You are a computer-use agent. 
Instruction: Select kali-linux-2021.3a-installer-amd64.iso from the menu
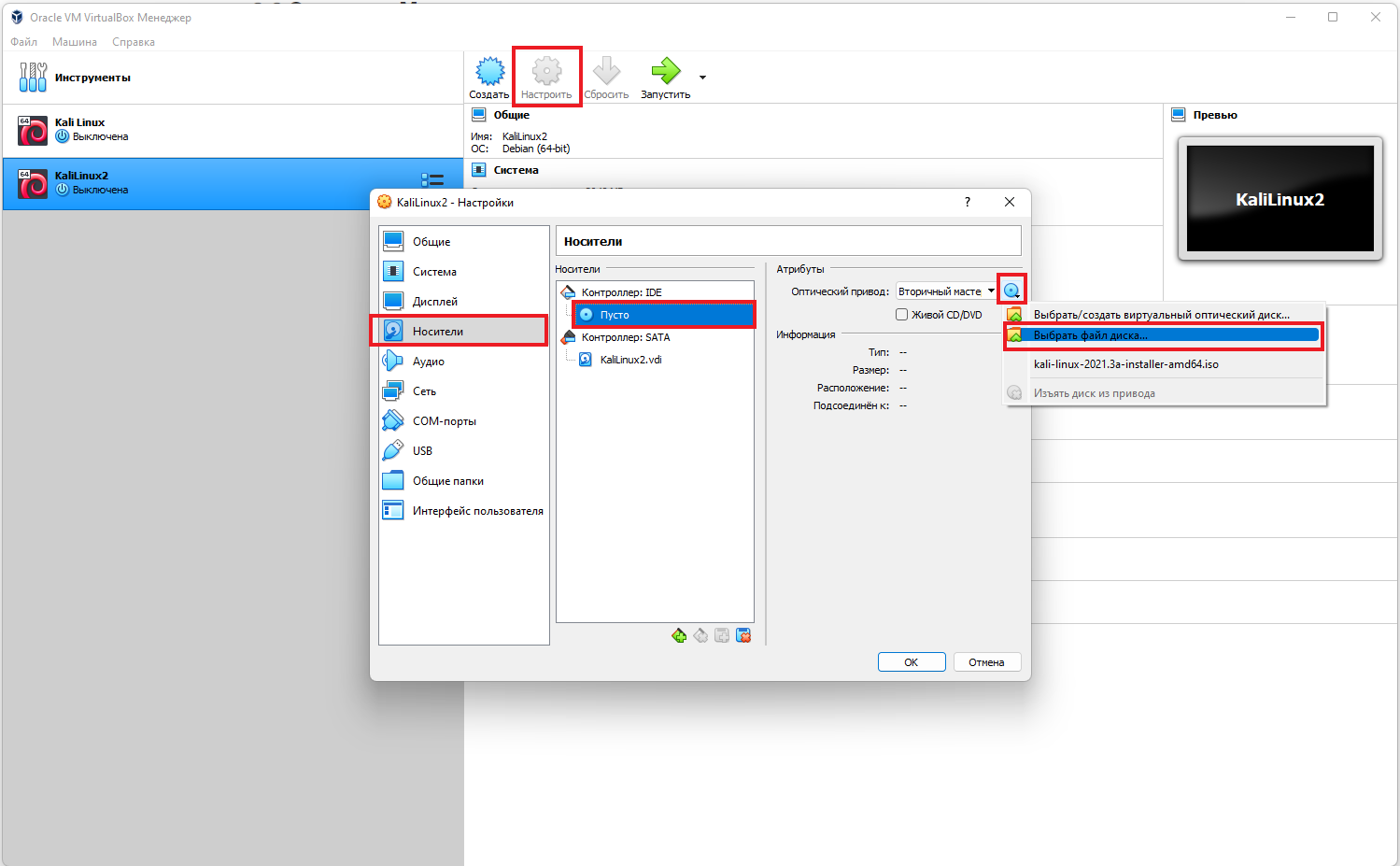pos(1164,364)
